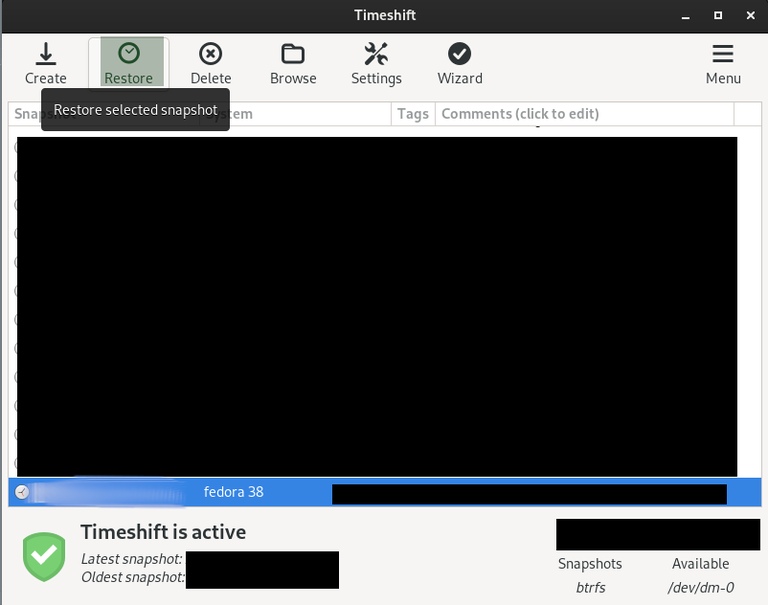
Task: Click the "btrfs" snapshot type text
Action: tap(591, 587)
